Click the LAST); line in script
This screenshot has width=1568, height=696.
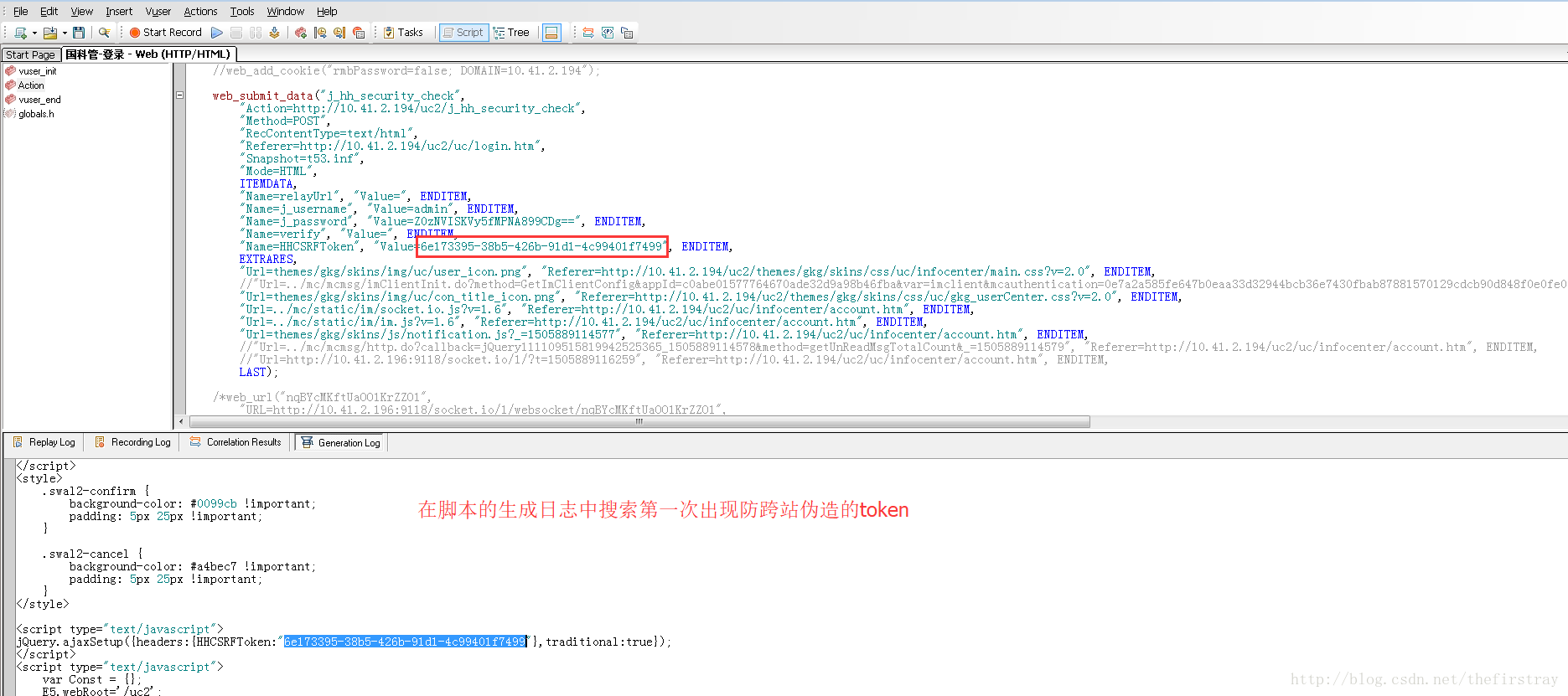258,372
